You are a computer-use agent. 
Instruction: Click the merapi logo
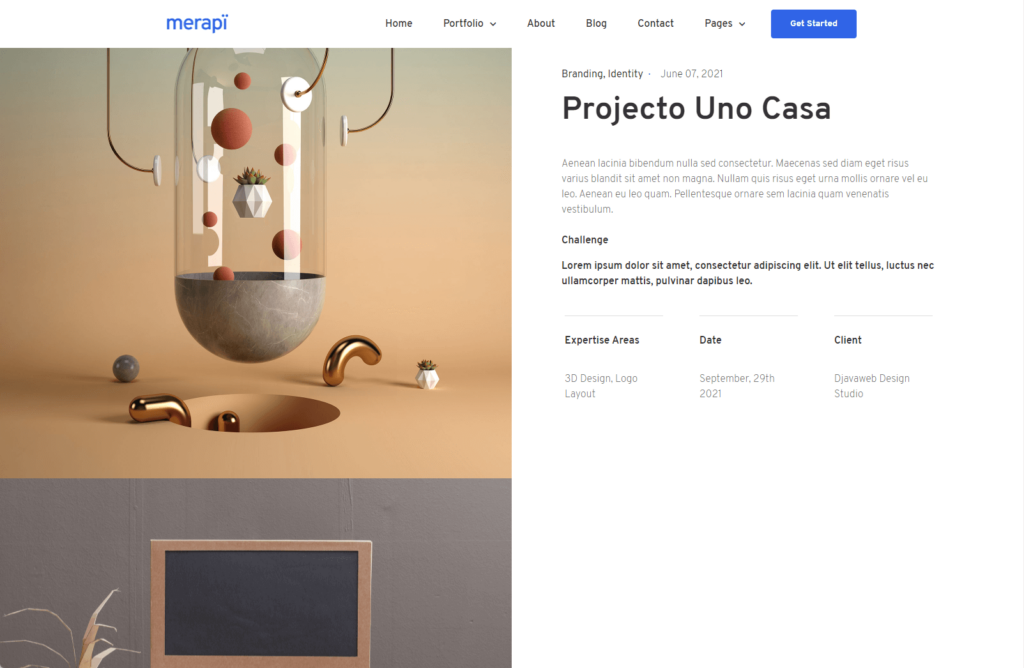pos(197,24)
